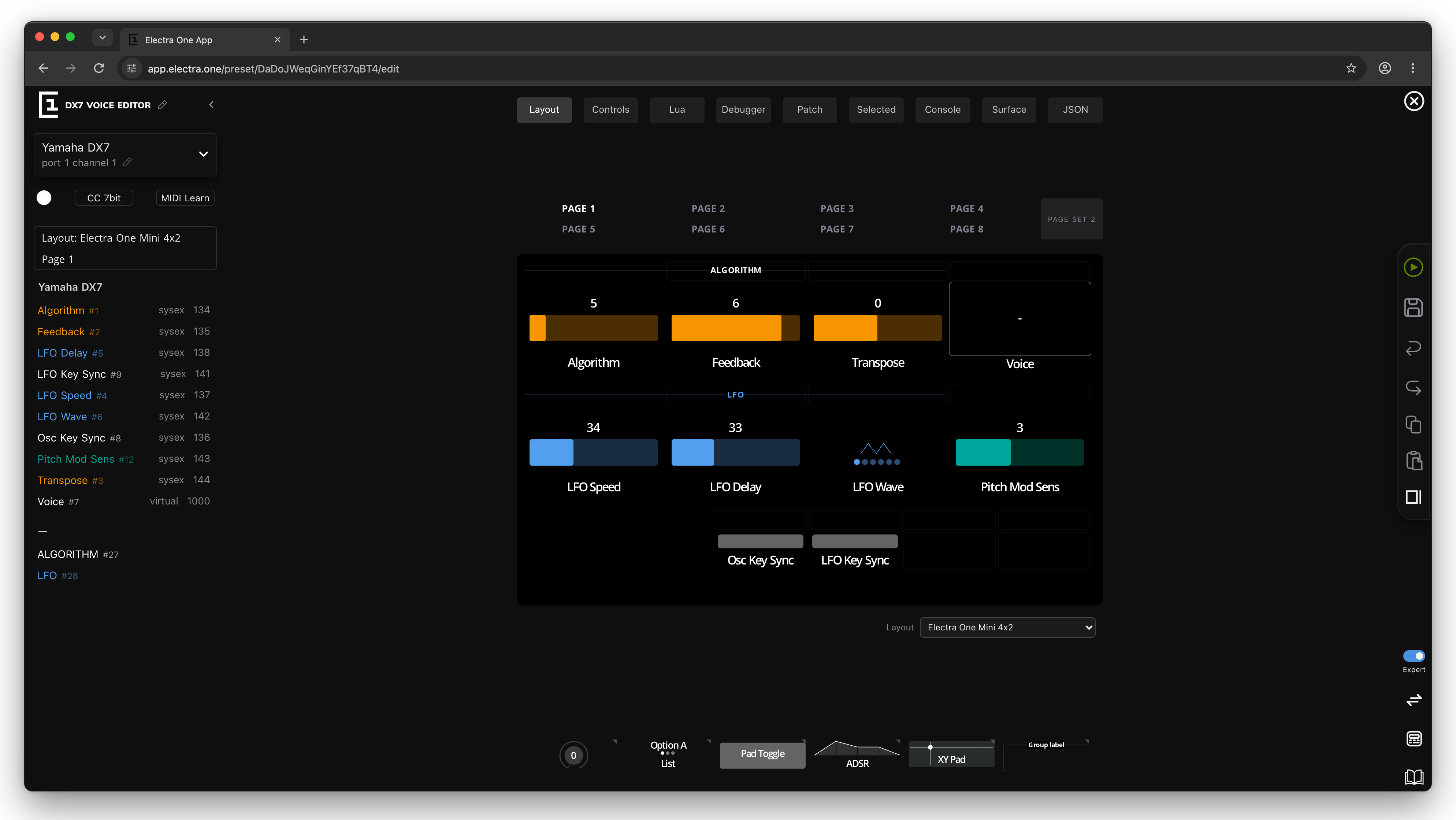Go to PAGE 8
The height and width of the screenshot is (820, 1456).
tap(966, 229)
